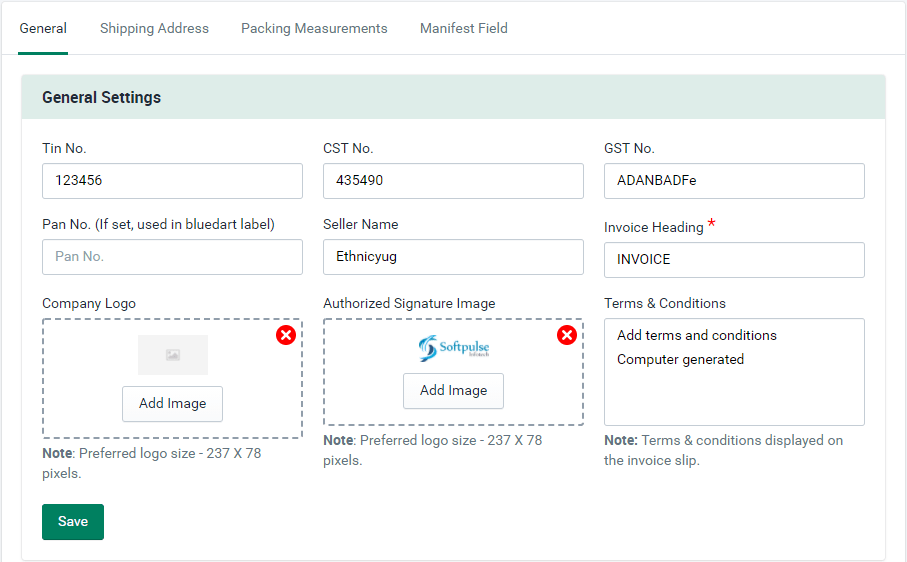Screen dimensions: 907x562
Task: Focus the Invoice Heading input
Action: pyautogui.click(x=734, y=260)
